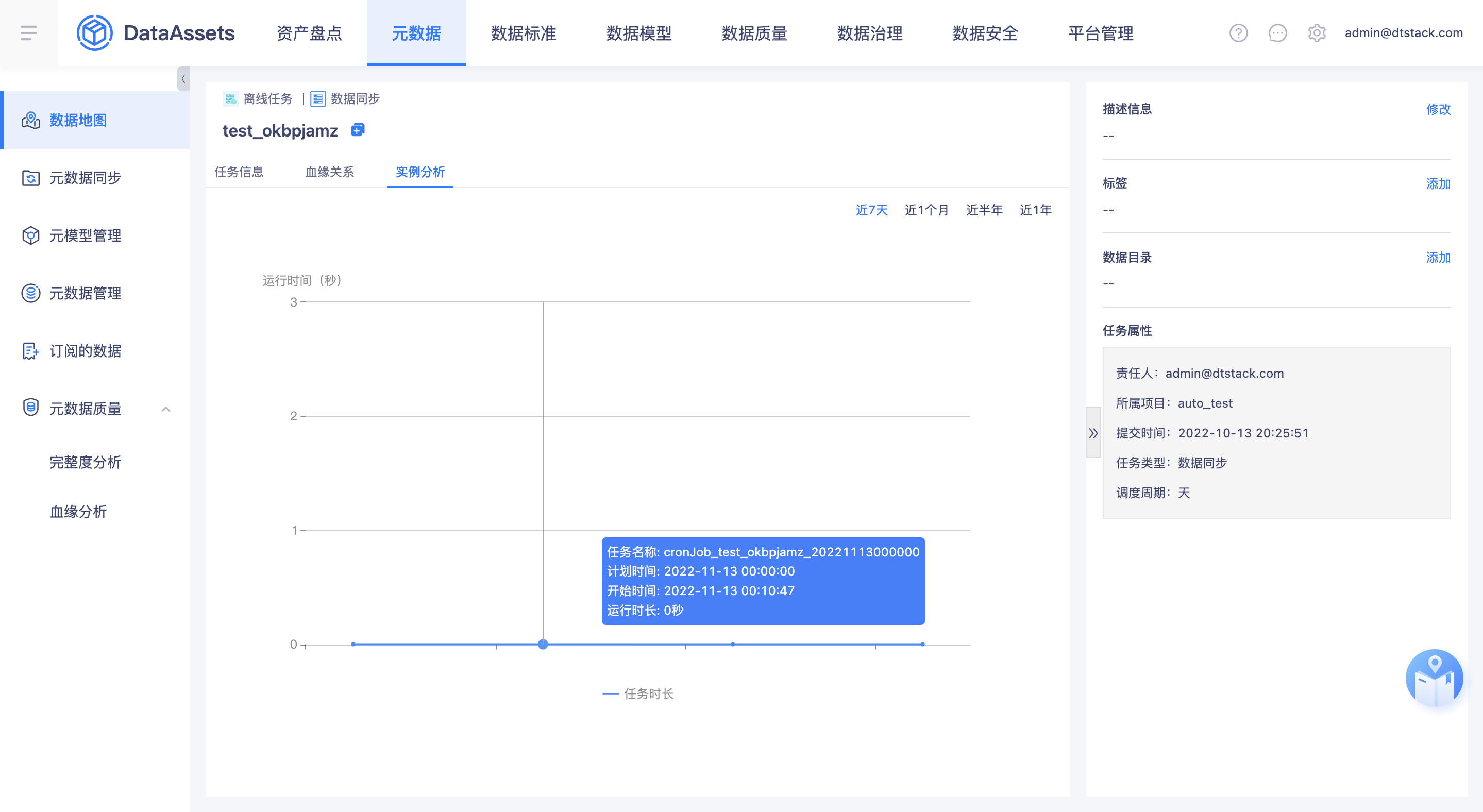The image size is (1483, 812).
Task: Toggle the 任务时长 chart legend
Action: pos(638,694)
